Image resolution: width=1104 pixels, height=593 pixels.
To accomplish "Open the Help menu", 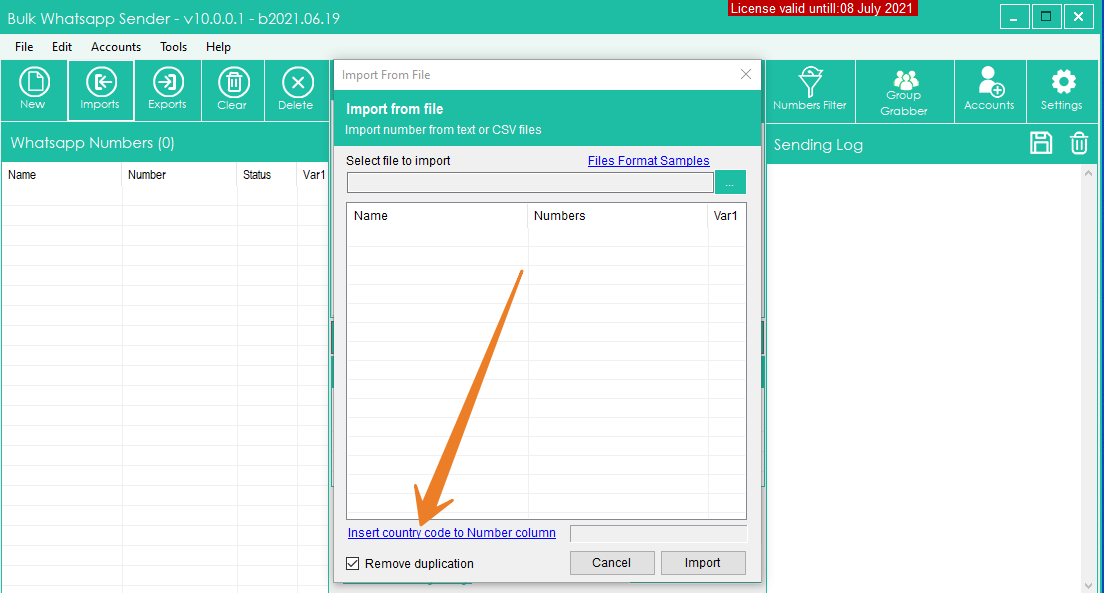I will (x=218, y=46).
